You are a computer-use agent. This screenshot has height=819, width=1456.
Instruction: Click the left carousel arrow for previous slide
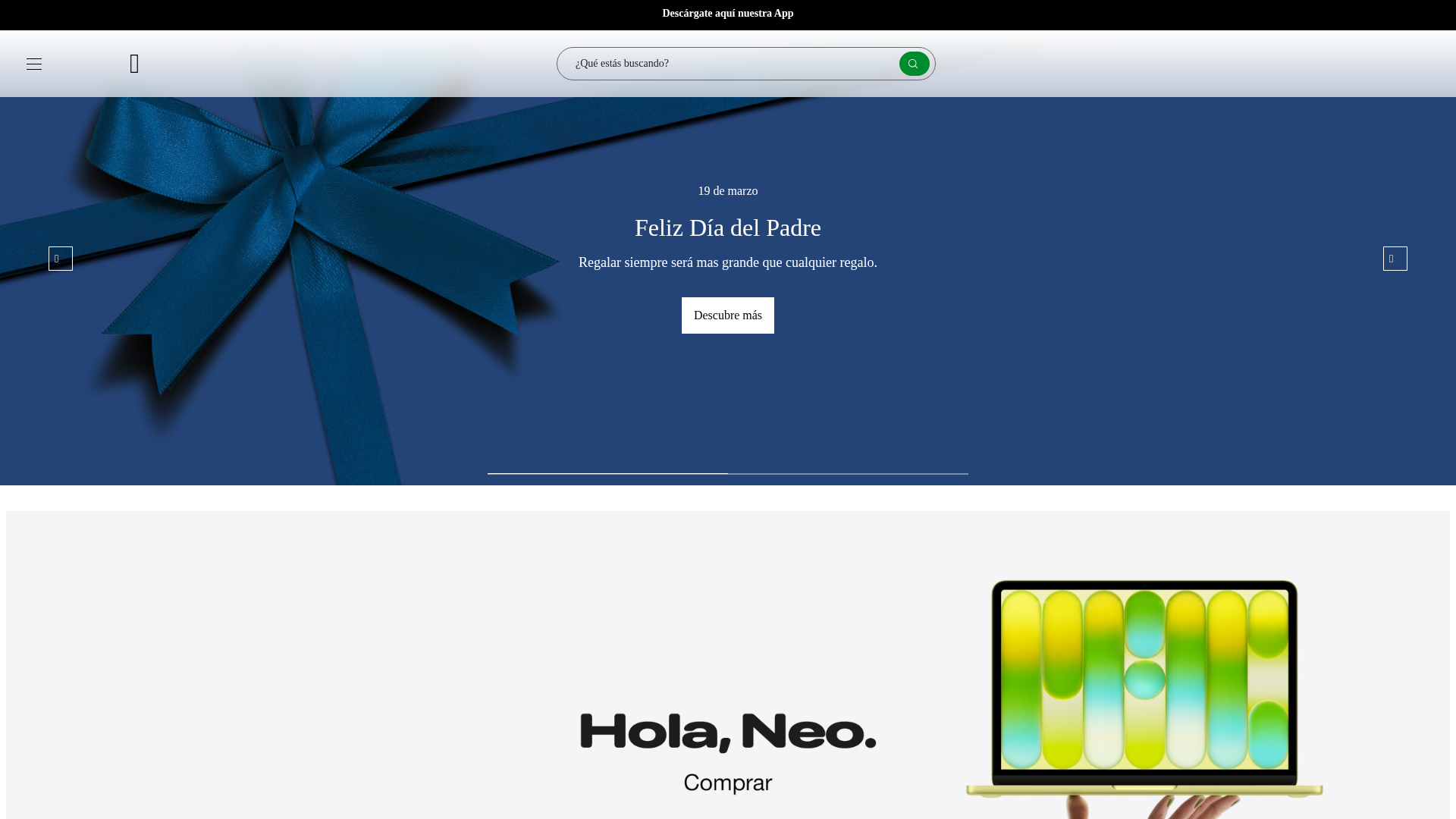61,258
